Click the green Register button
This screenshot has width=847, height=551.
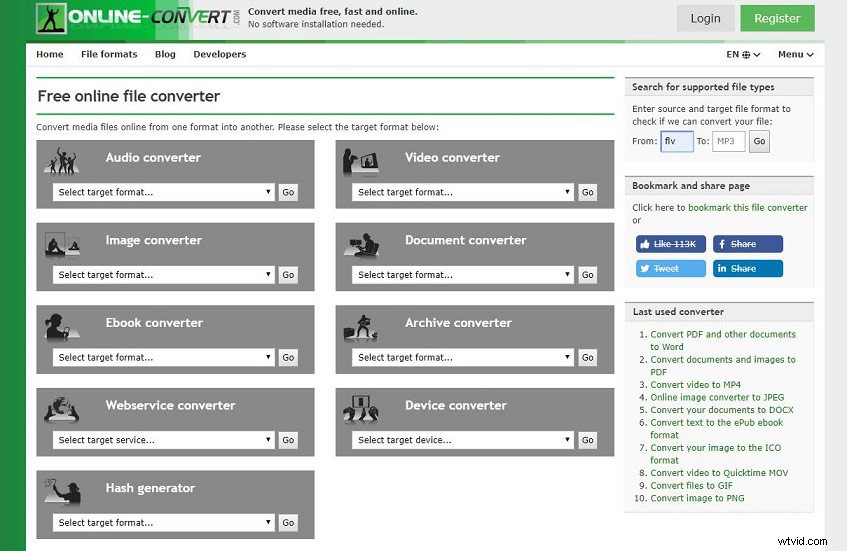[777, 18]
